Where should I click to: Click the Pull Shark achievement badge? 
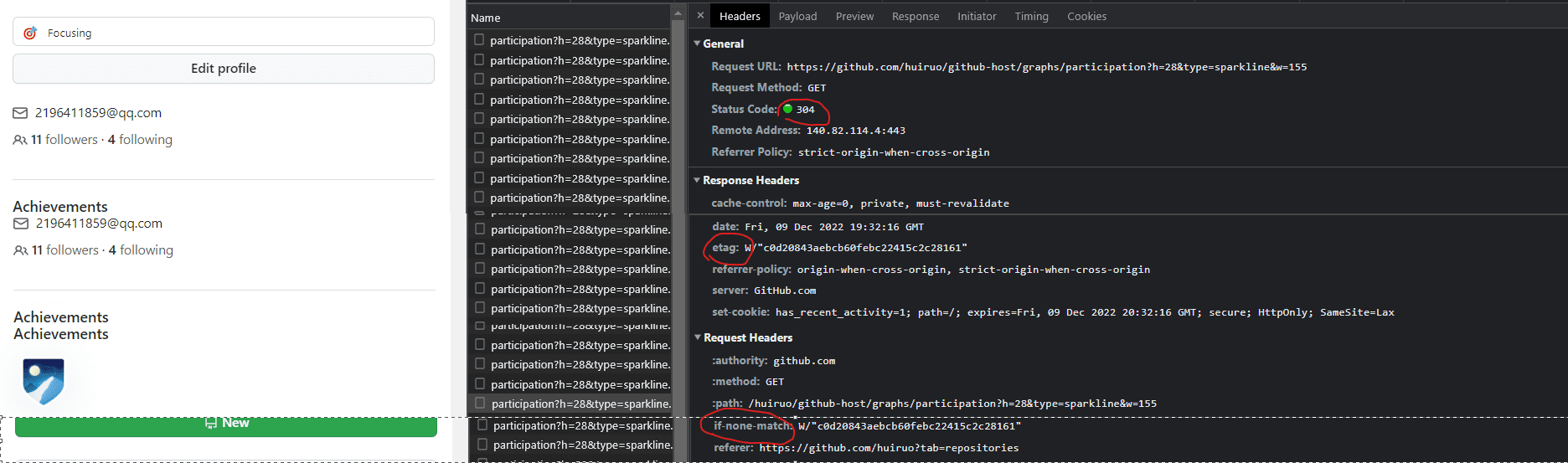[44, 381]
